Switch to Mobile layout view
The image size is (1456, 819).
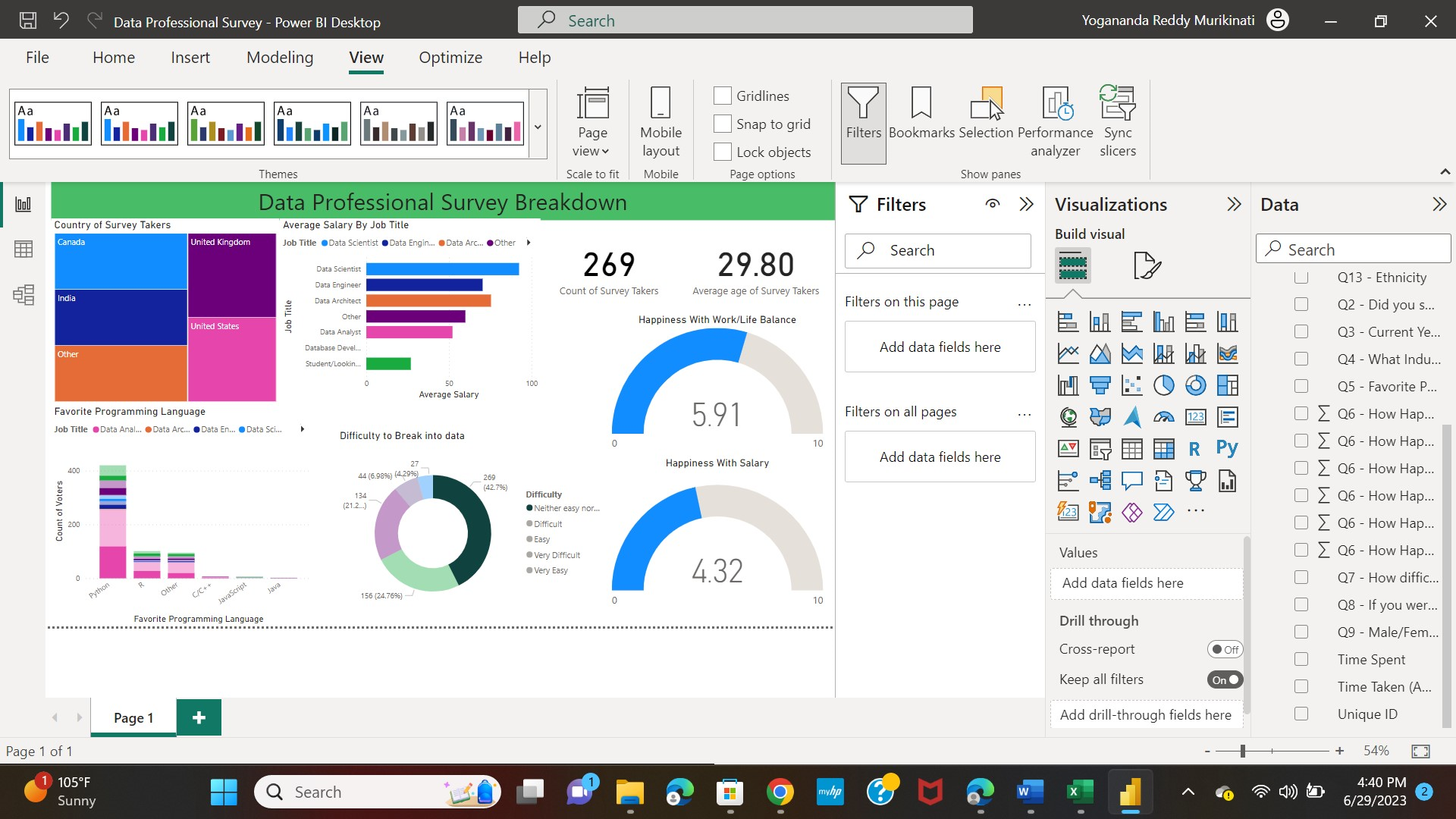point(661,121)
